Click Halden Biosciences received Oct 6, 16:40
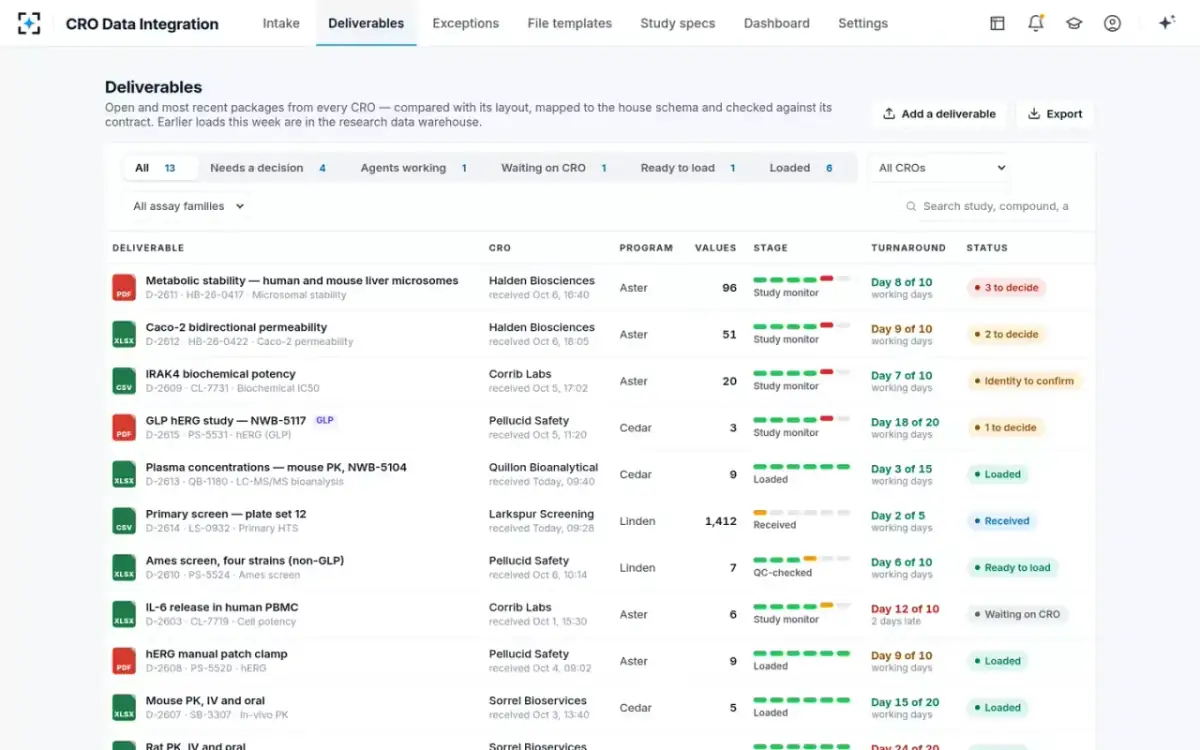Screen dimensions: 1200x750 (542, 288)
